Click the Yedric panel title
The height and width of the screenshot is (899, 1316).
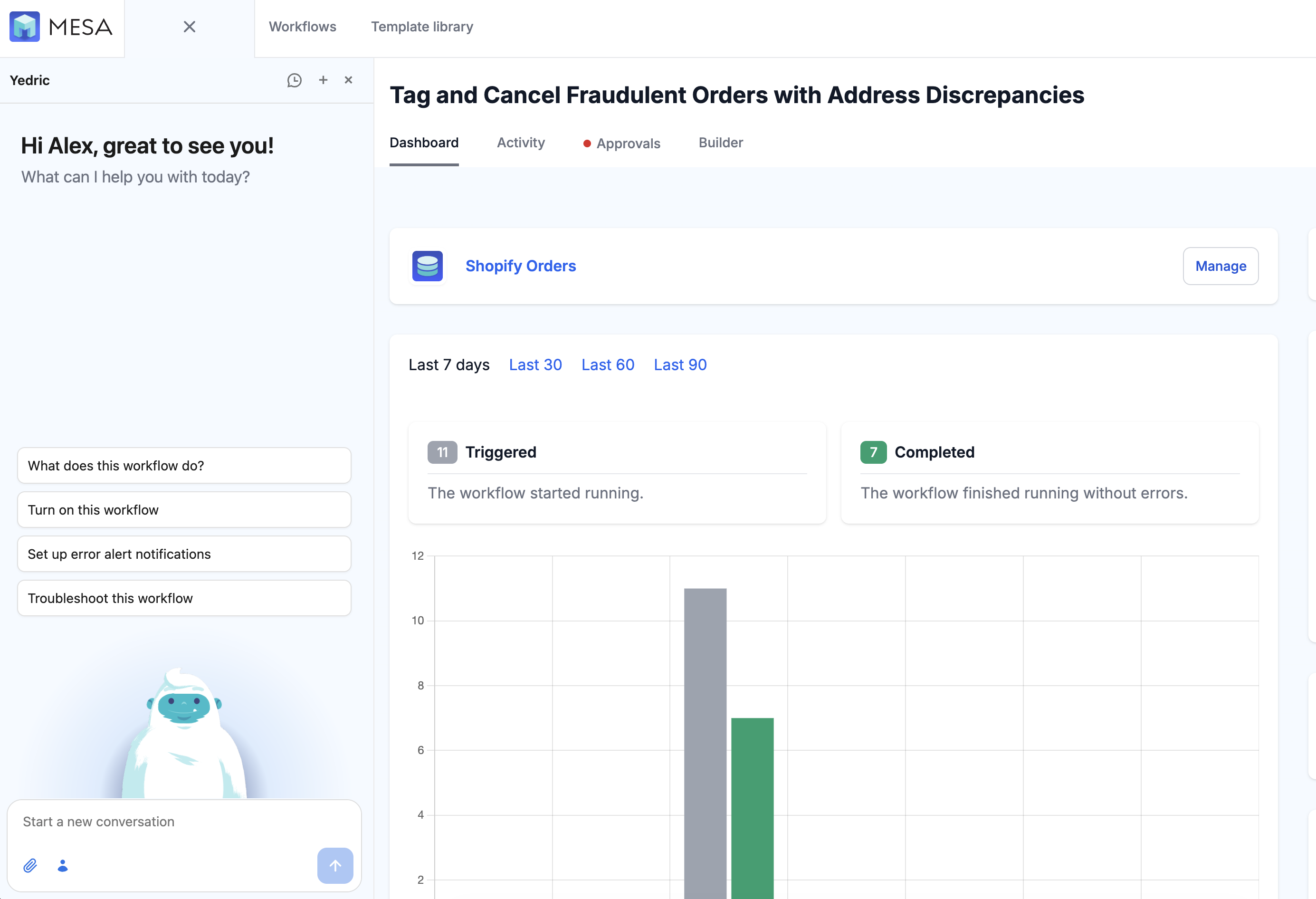[x=30, y=80]
